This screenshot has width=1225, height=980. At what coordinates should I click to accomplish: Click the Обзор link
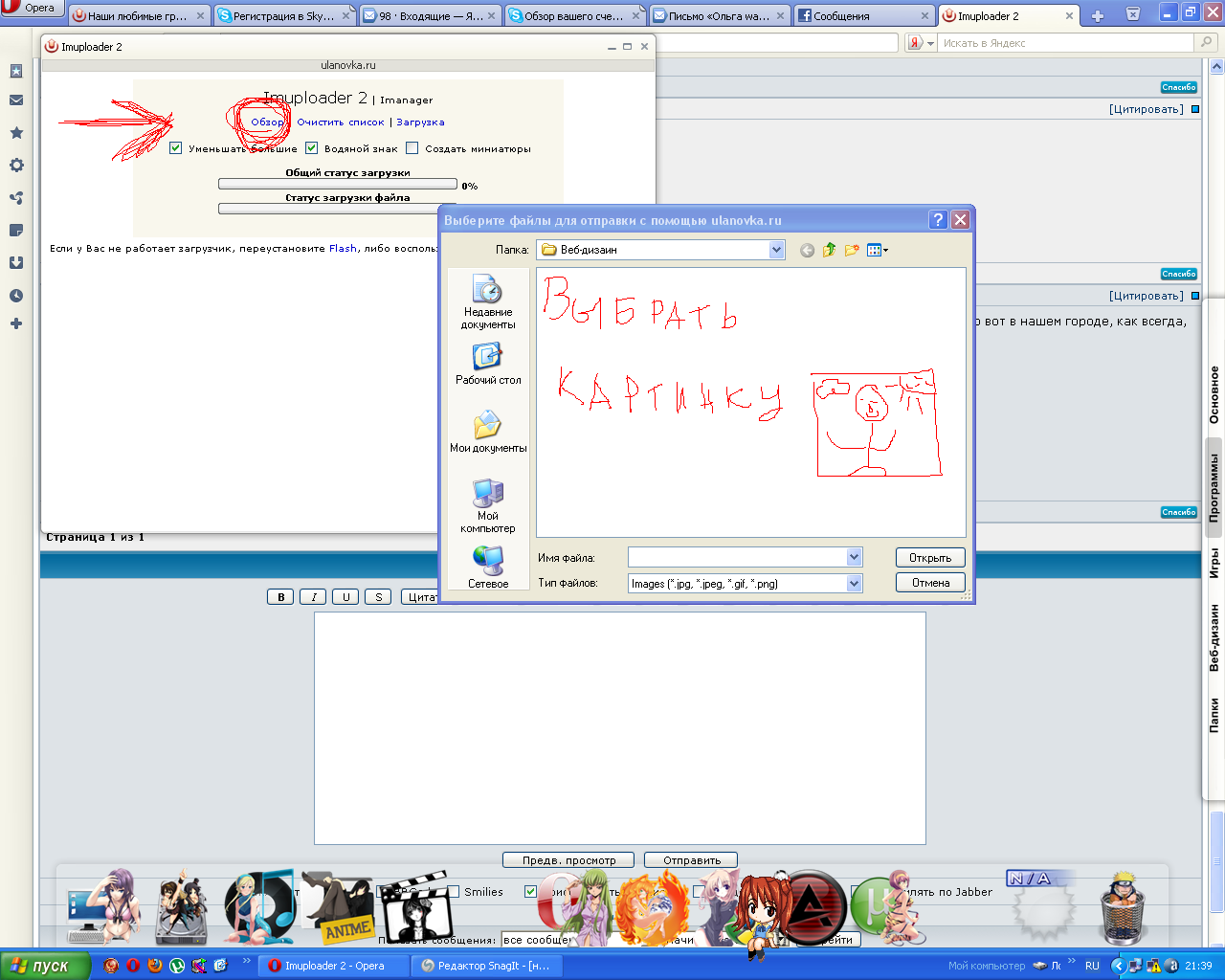coord(267,122)
